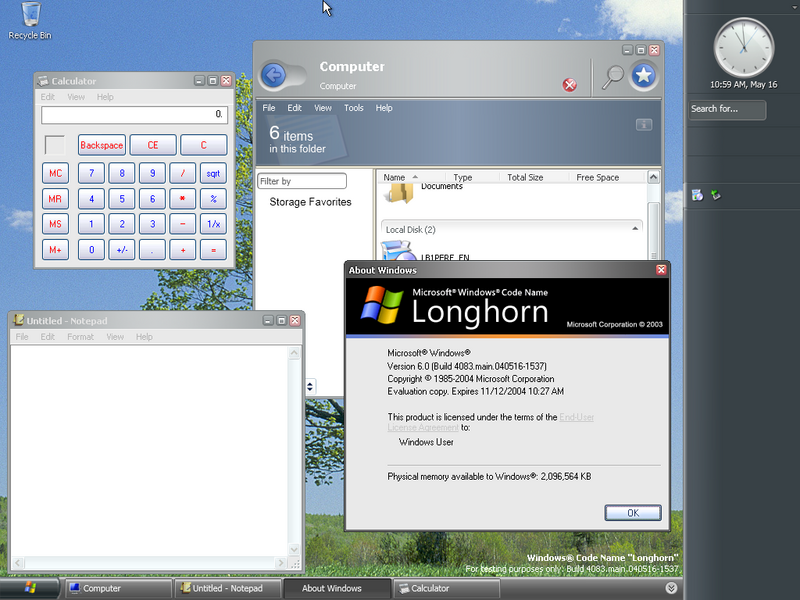Open the Recycle Bin desktop icon
Viewport: 800px width, 600px height.
[30, 20]
